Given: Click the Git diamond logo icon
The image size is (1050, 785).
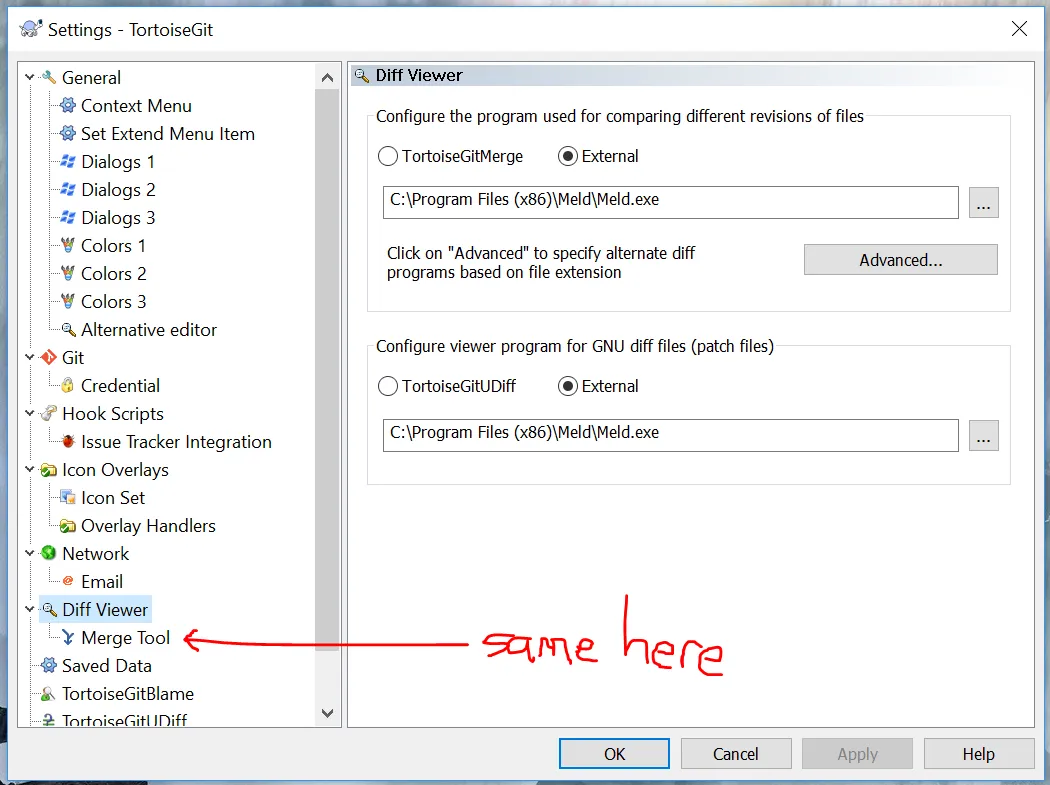Looking at the screenshot, I should click(48, 358).
